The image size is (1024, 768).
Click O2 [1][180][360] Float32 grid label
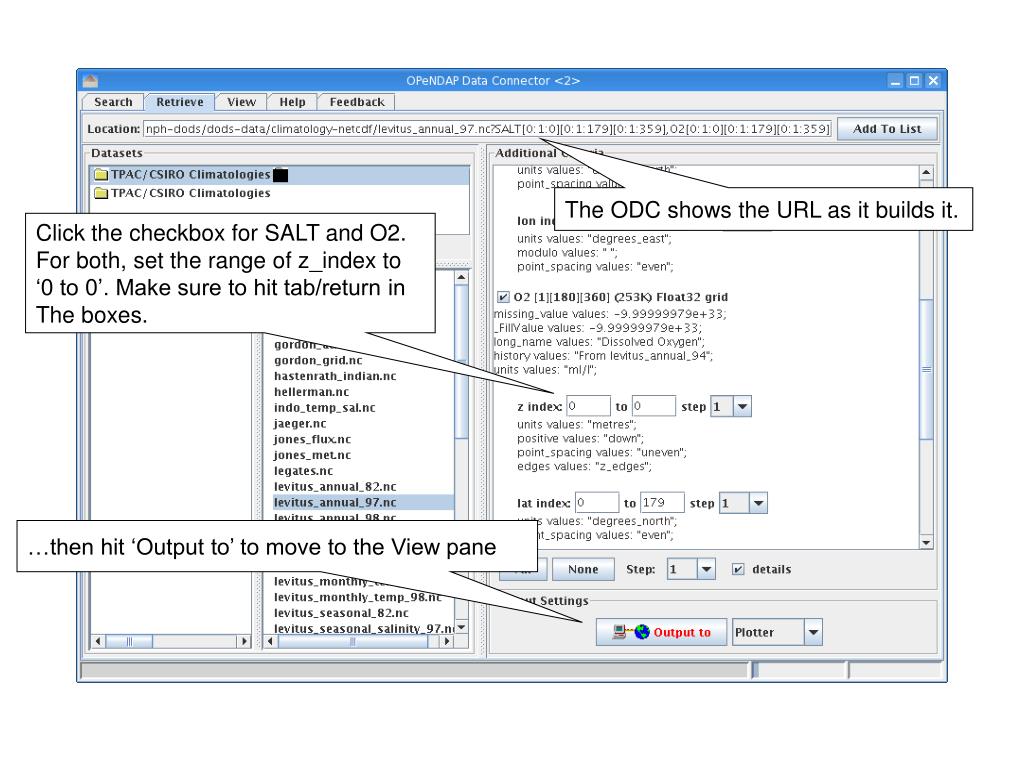[620, 297]
